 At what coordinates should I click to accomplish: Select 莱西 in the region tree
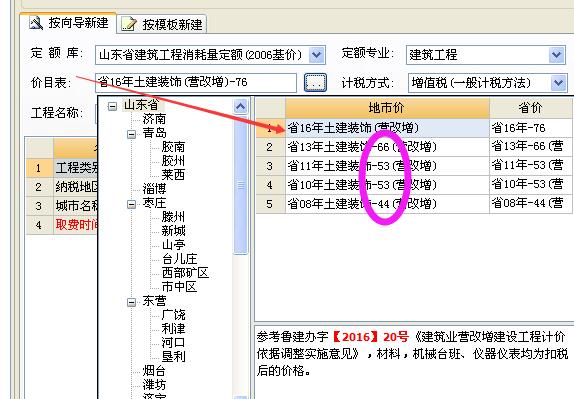coord(173,175)
